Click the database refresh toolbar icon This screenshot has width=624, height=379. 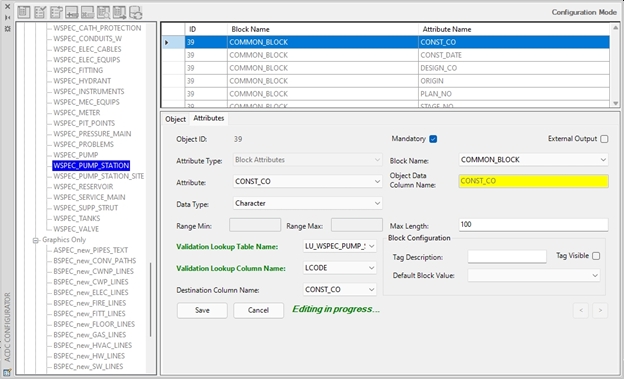pos(135,12)
